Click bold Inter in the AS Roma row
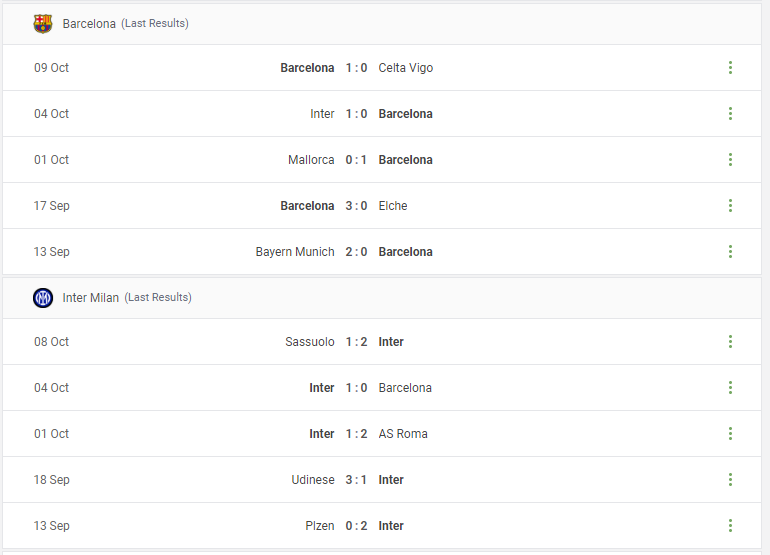 [x=322, y=434]
